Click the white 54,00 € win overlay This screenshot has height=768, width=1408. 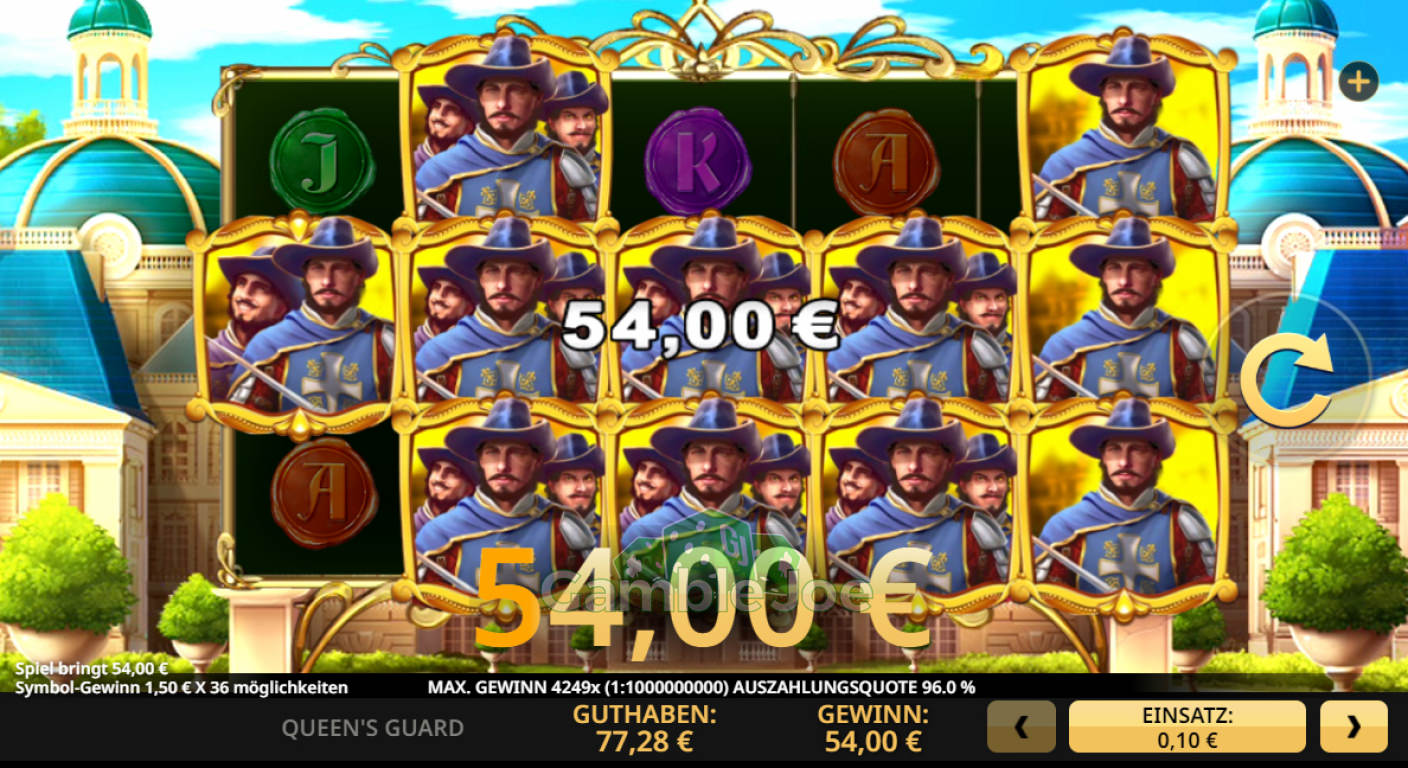point(701,325)
